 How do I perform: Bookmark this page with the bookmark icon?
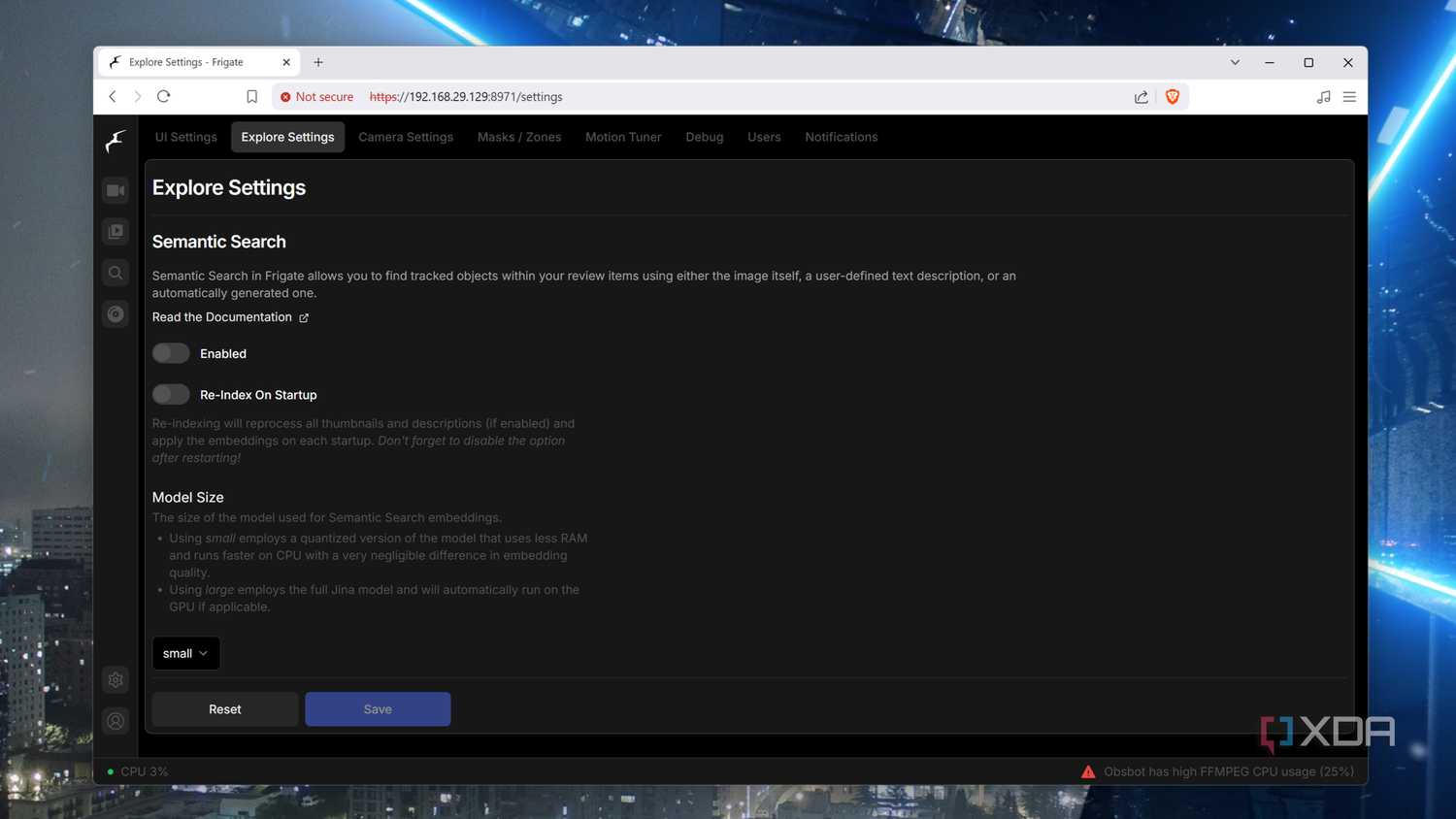251,97
